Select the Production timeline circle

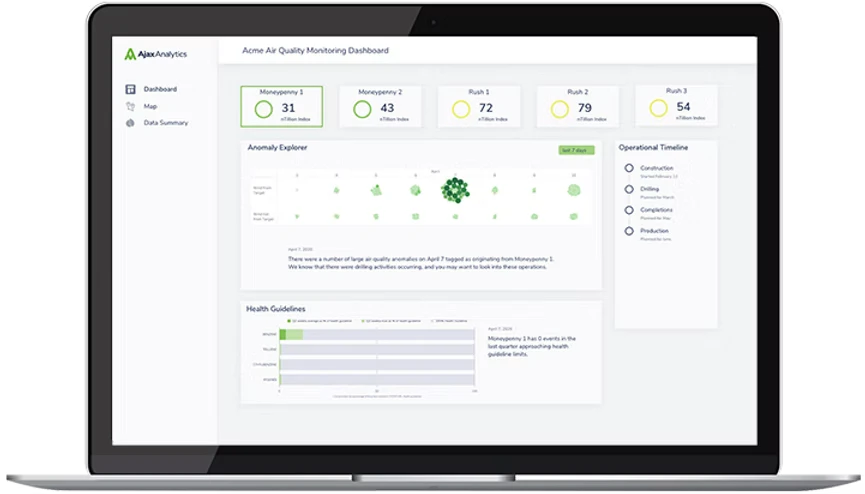pyautogui.click(x=629, y=231)
